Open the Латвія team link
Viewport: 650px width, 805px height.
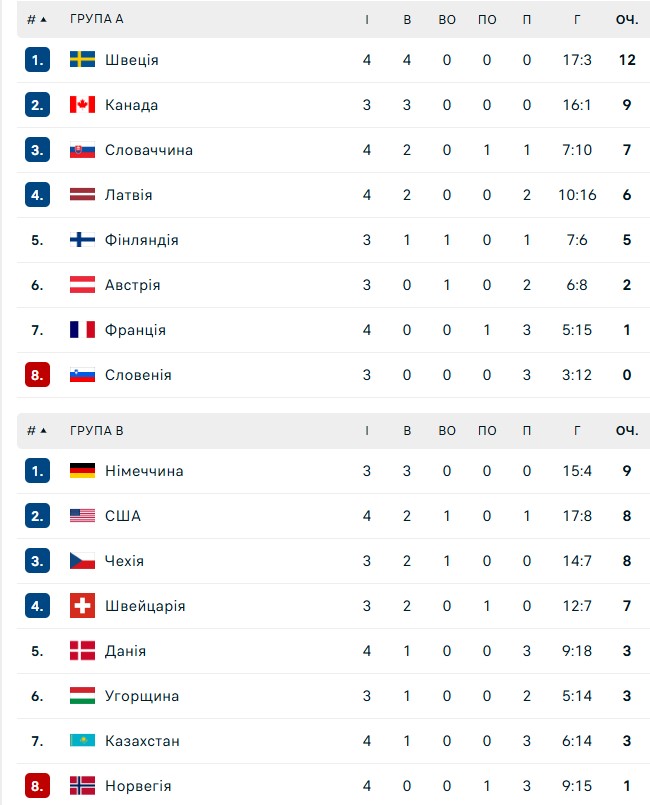click(x=129, y=195)
